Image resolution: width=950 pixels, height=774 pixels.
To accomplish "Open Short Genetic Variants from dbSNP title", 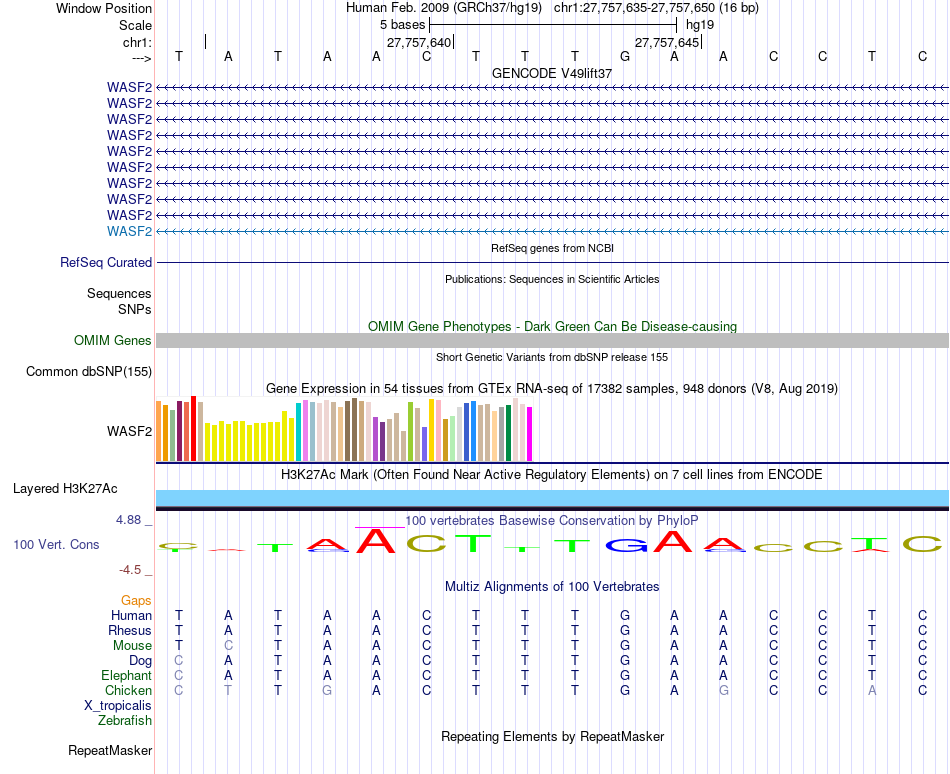I will tap(552, 357).
